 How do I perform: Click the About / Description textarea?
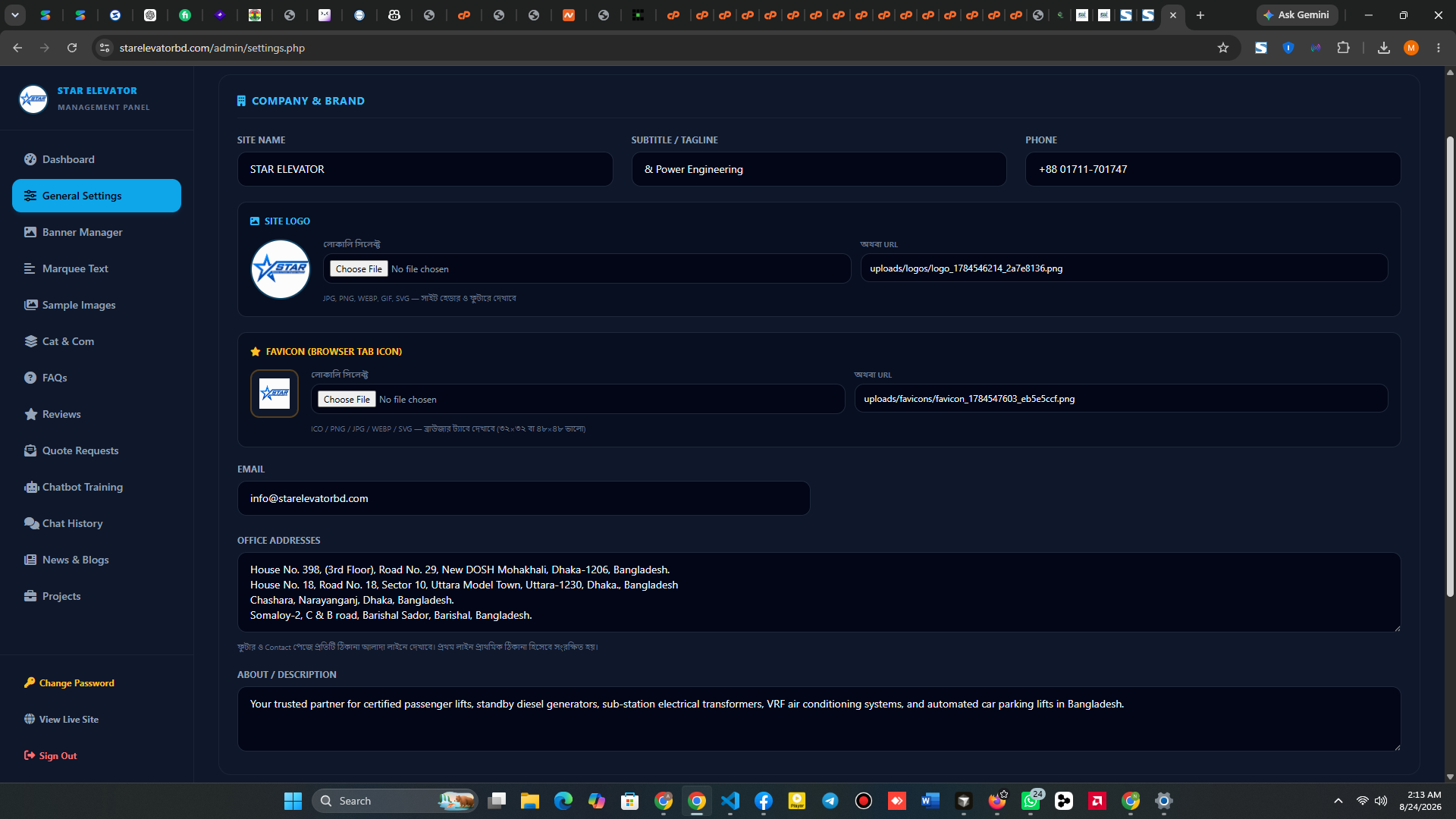819,719
